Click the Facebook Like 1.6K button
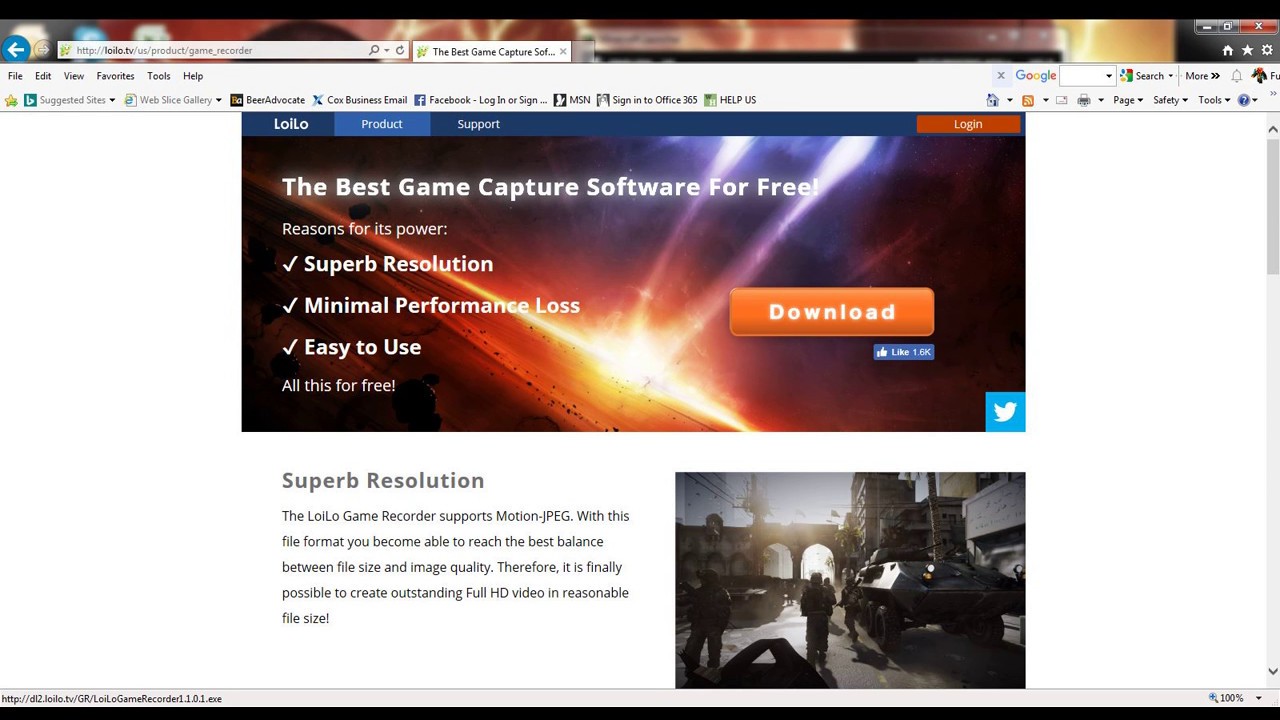This screenshot has width=1280, height=720. point(904,352)
